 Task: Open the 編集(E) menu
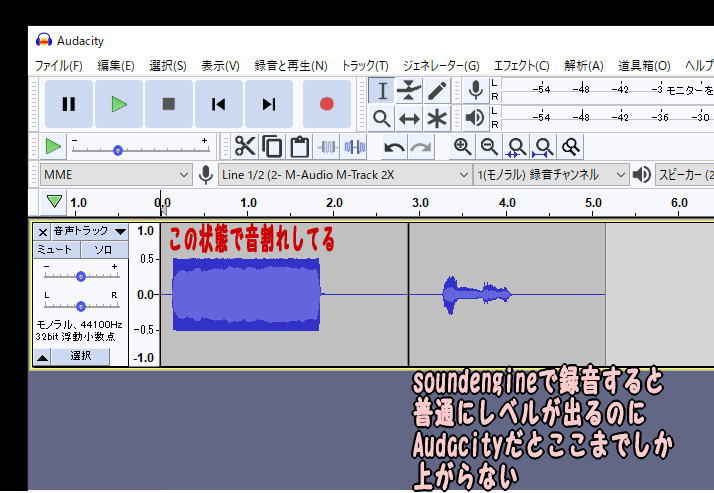(116, 66)
